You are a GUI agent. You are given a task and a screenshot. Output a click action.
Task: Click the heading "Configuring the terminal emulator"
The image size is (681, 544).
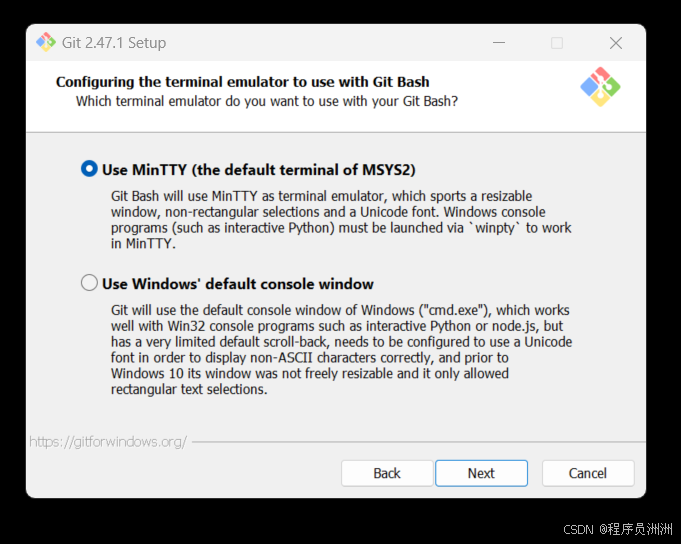(242, 82)
